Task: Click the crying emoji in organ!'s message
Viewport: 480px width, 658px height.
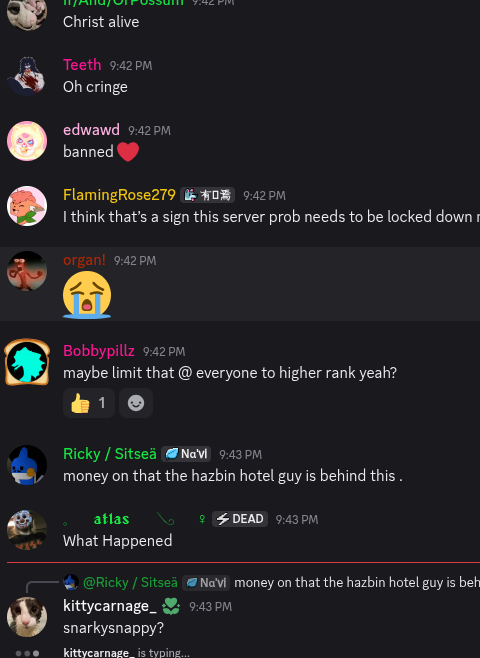Action: coord(87,295)
